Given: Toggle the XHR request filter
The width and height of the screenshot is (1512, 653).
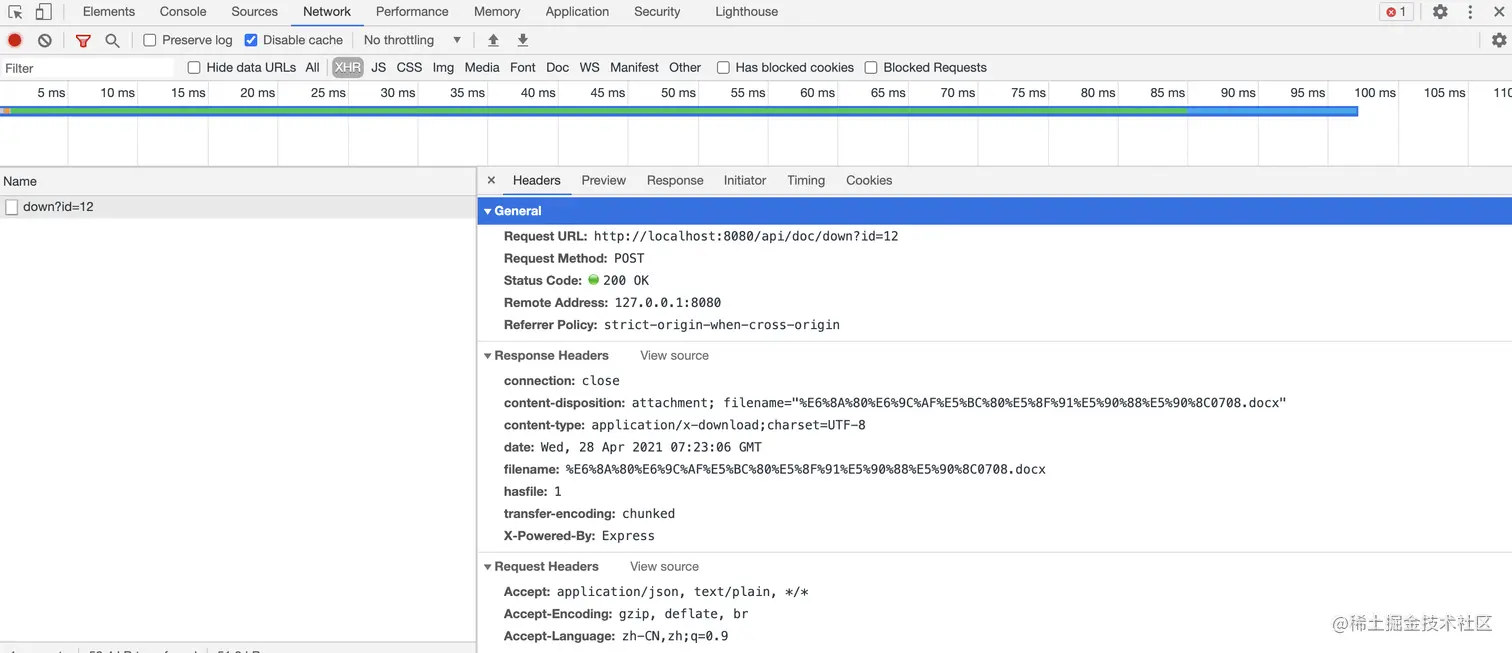Looking at the screenshot, I should point(348,67).
